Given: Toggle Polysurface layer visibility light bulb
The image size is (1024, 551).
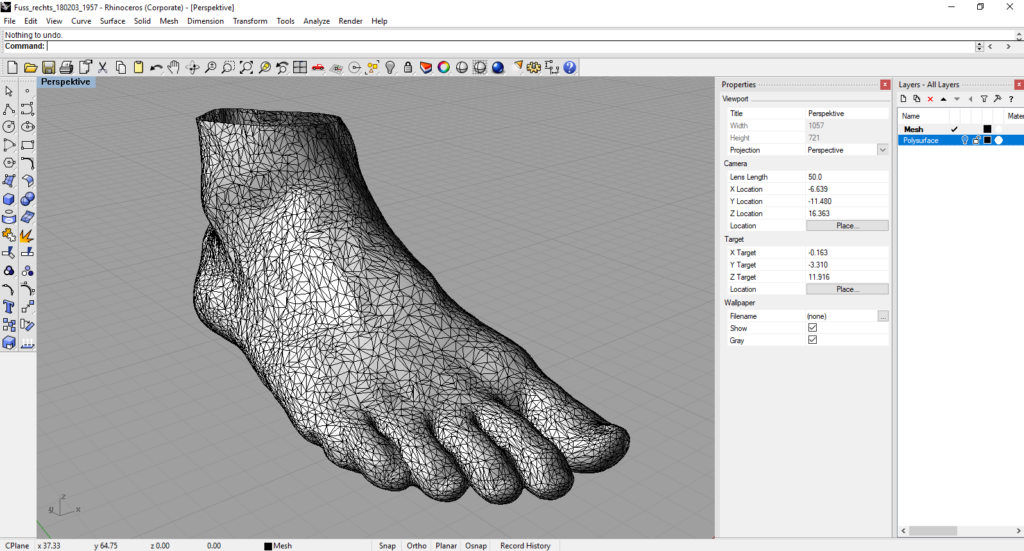Looking at the screenshot, I should [x=965, y=141].
